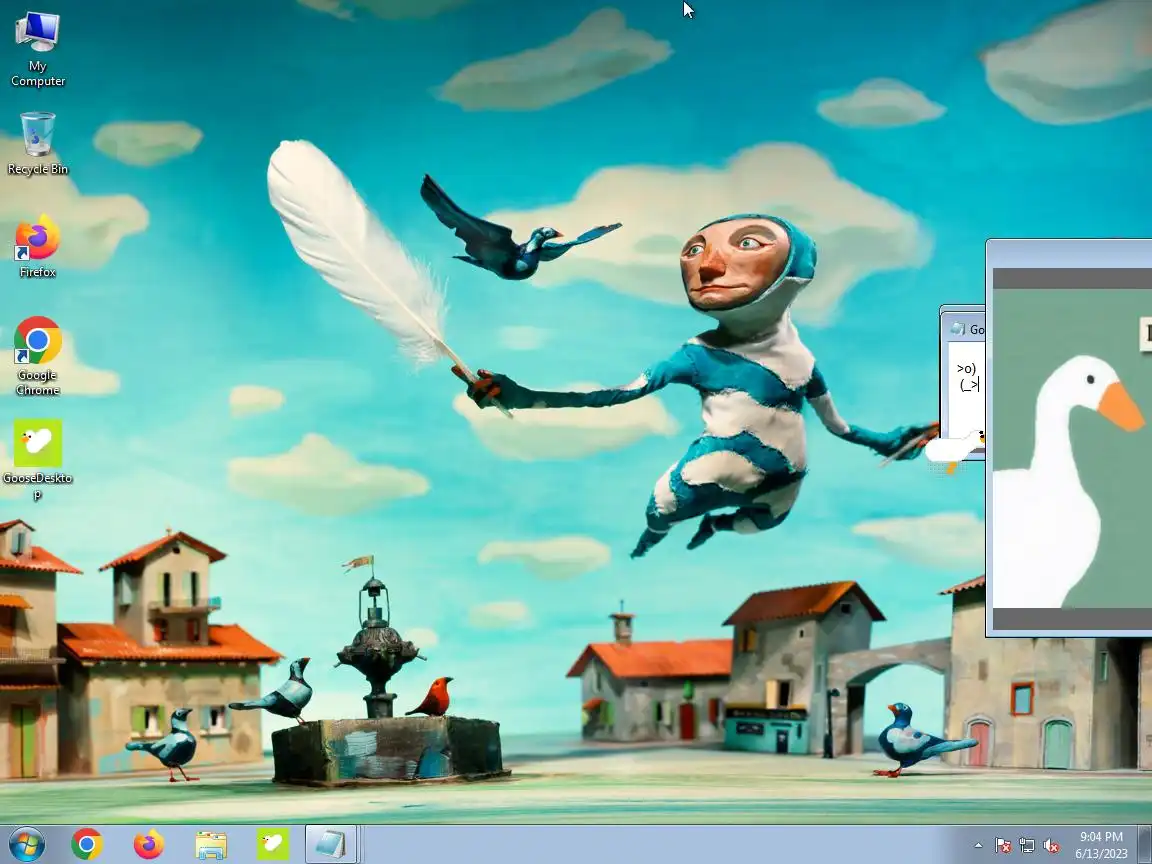Image resolution: width=1152 pixels, height=864 pixels.
Task: Open the Action Center flag icon
Action: point(1003,846)
